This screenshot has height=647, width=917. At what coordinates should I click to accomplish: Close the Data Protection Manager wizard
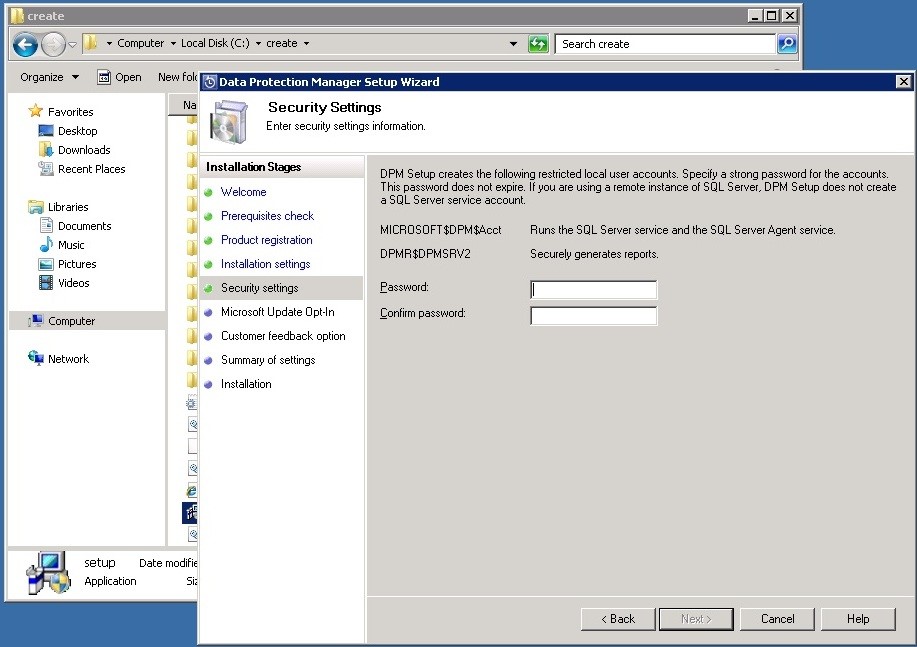[904, 82]
